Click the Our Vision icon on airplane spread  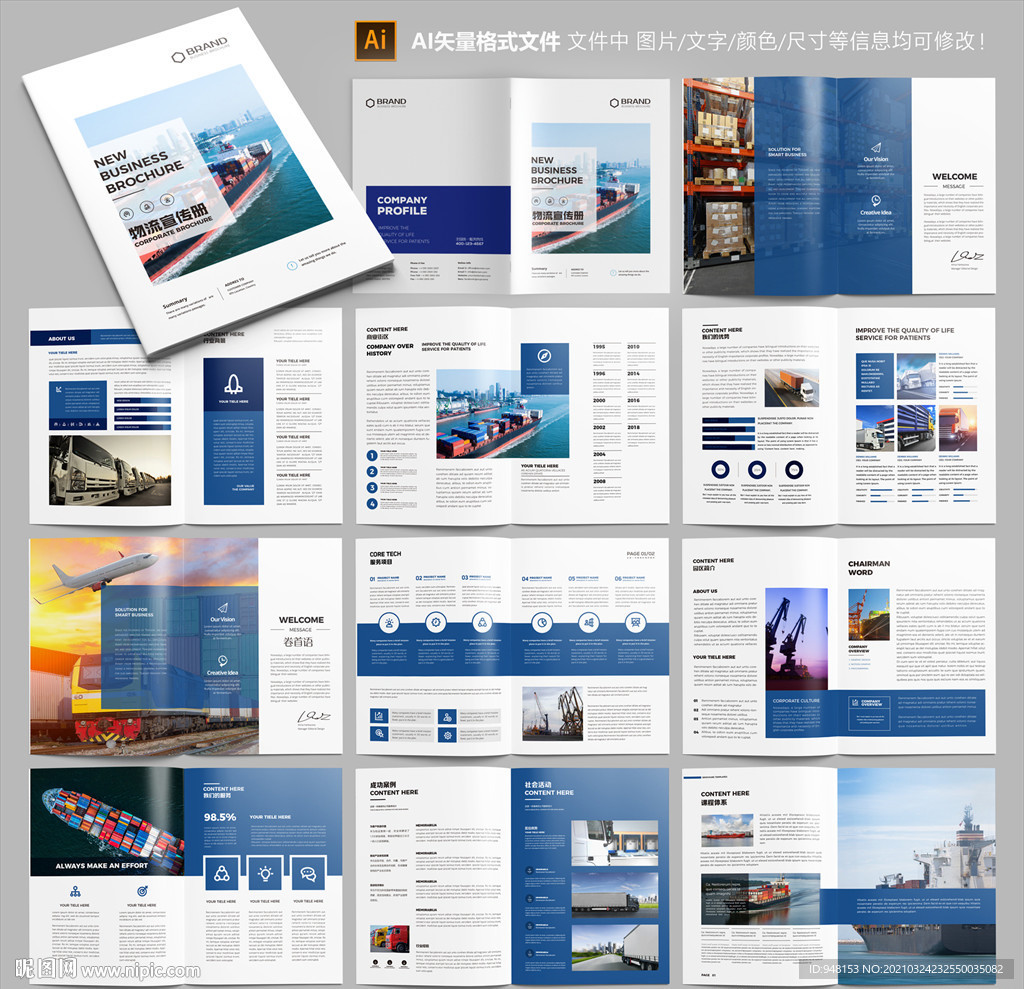(x=223, y=608)
